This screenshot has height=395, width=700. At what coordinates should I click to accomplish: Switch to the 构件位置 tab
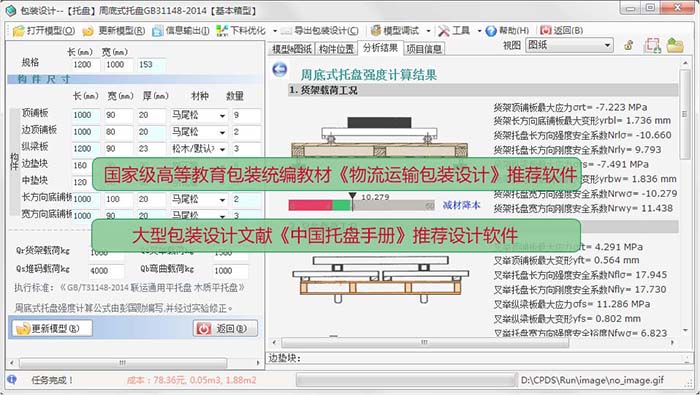pos(336,49)
